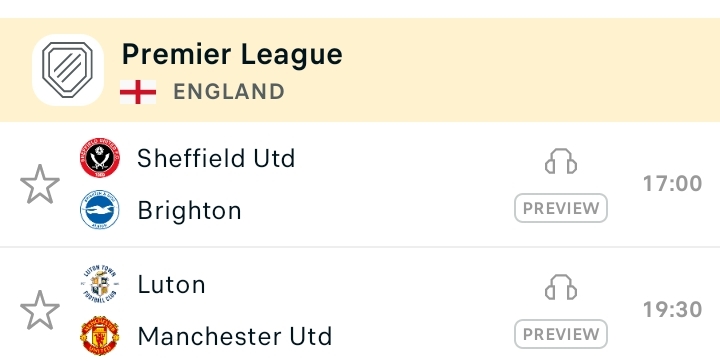Viewport: 720px width, 361px height.
Task: Listen to Luton match audio commentary
Action: point(561,287)
